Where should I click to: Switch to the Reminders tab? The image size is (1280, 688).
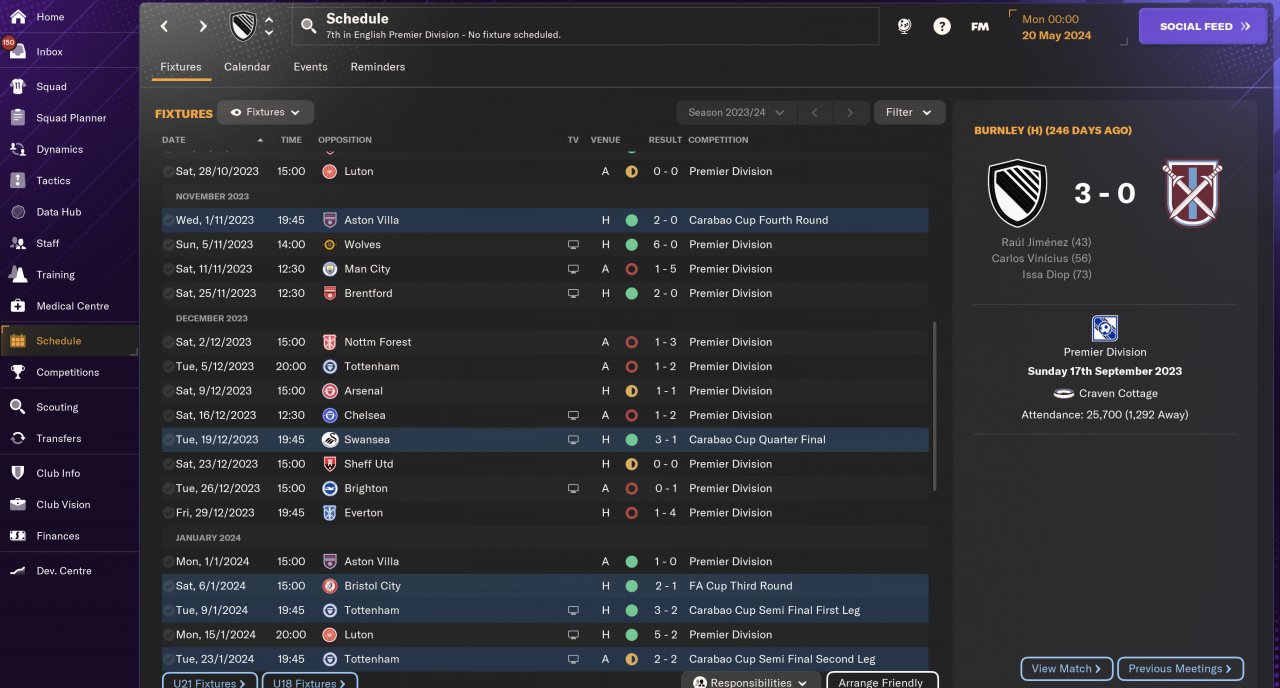click(377, 67)
